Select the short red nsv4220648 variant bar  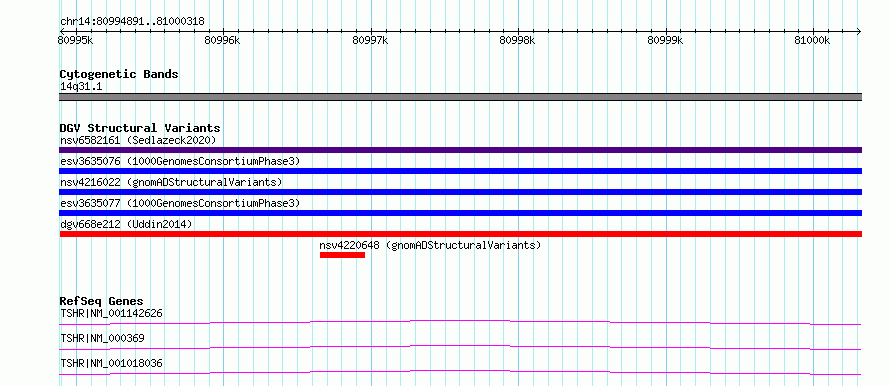pos(342,255)
